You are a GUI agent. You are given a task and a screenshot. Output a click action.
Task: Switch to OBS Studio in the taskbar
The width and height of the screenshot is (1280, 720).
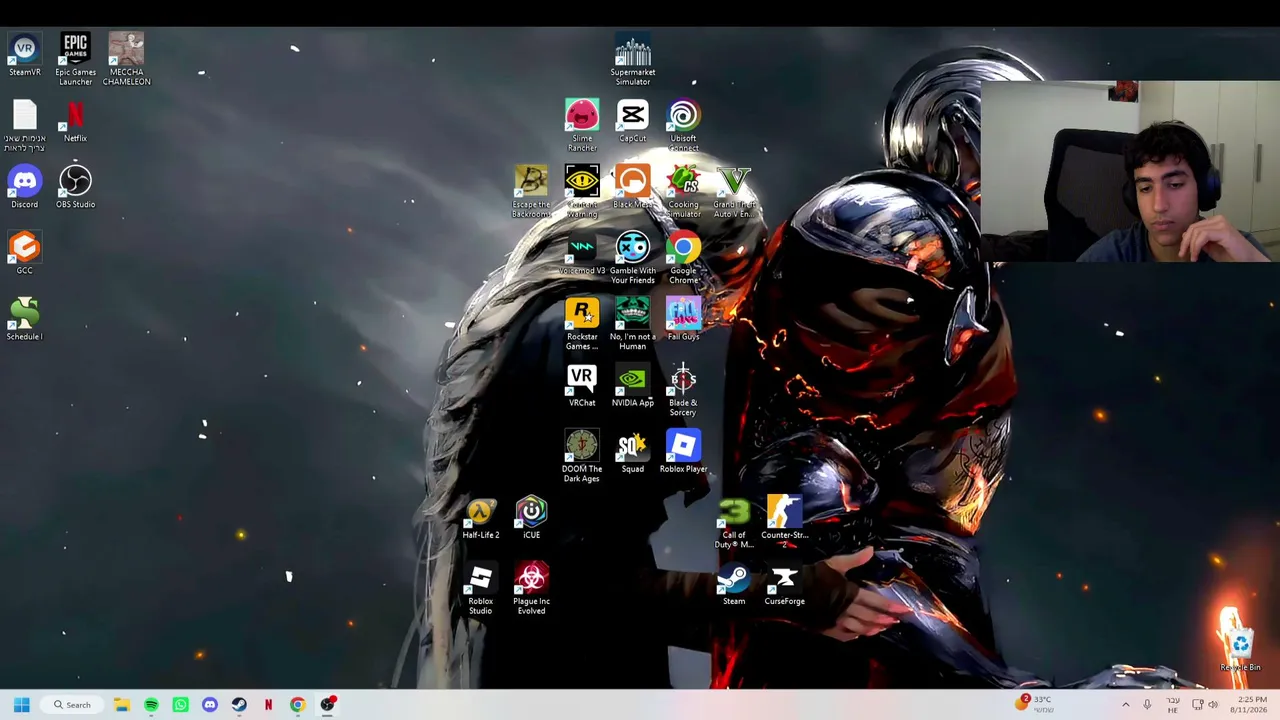(x=327, y=705)
